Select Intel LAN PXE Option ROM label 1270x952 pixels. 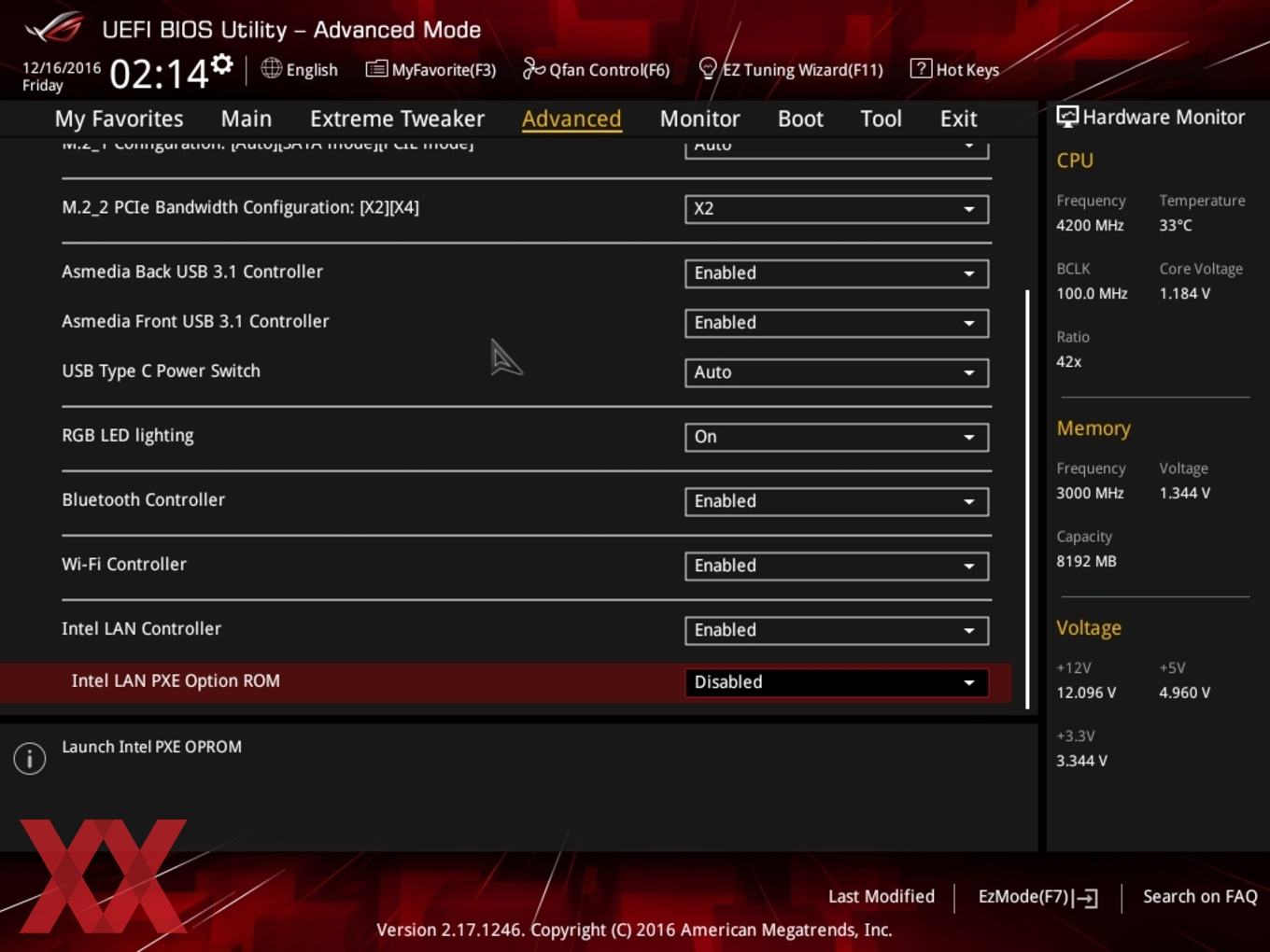pyautogui.click(x=176, y=680)
